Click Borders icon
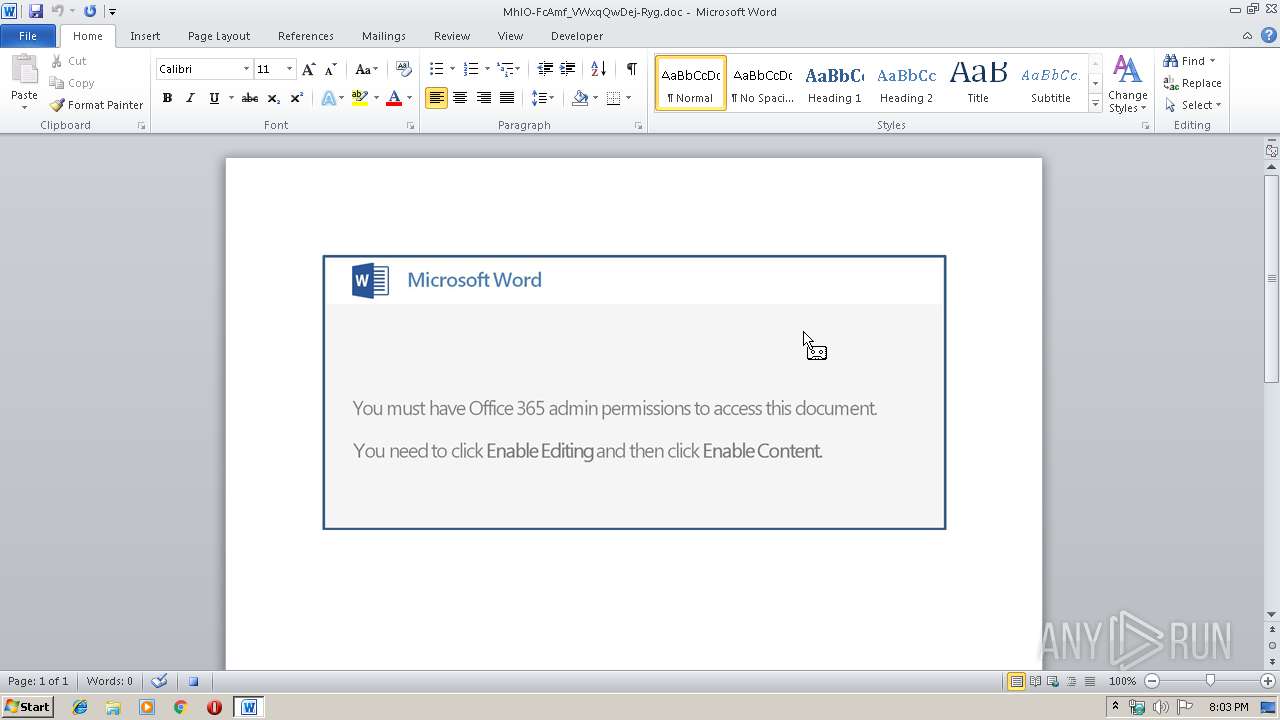The width and height of the screenshot is (1280, 720). pos(613,98)
